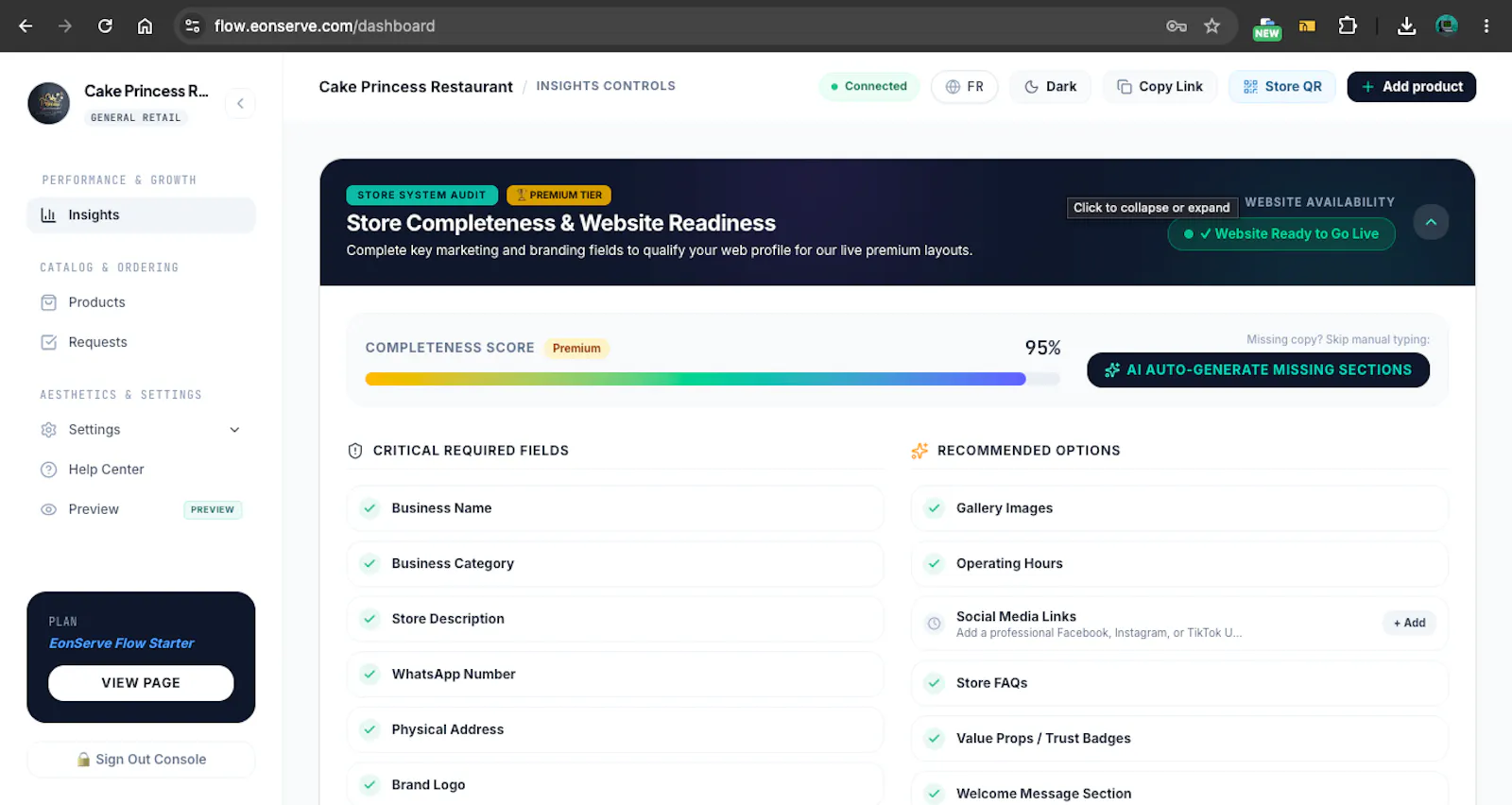Screen dimensions: 1512x805
Task: Click the PREVIEW badge in the sidebar
Action: 213,509
